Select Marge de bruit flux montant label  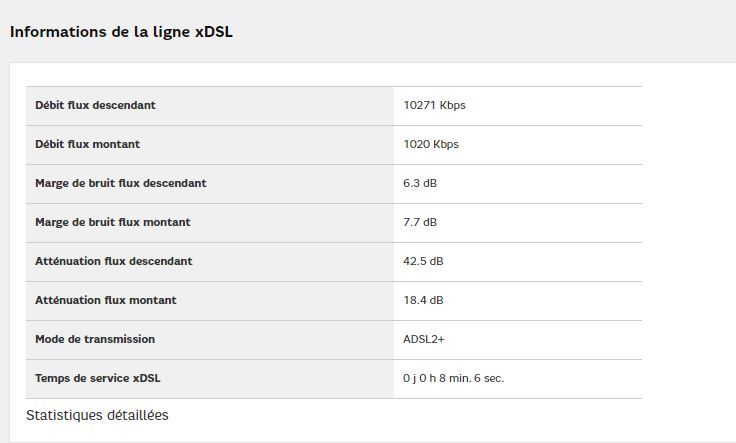tap(112, 222)
